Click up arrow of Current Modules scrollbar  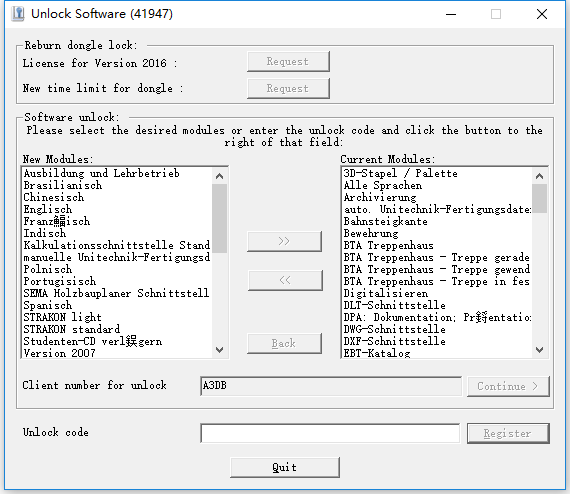click(539, 176)
